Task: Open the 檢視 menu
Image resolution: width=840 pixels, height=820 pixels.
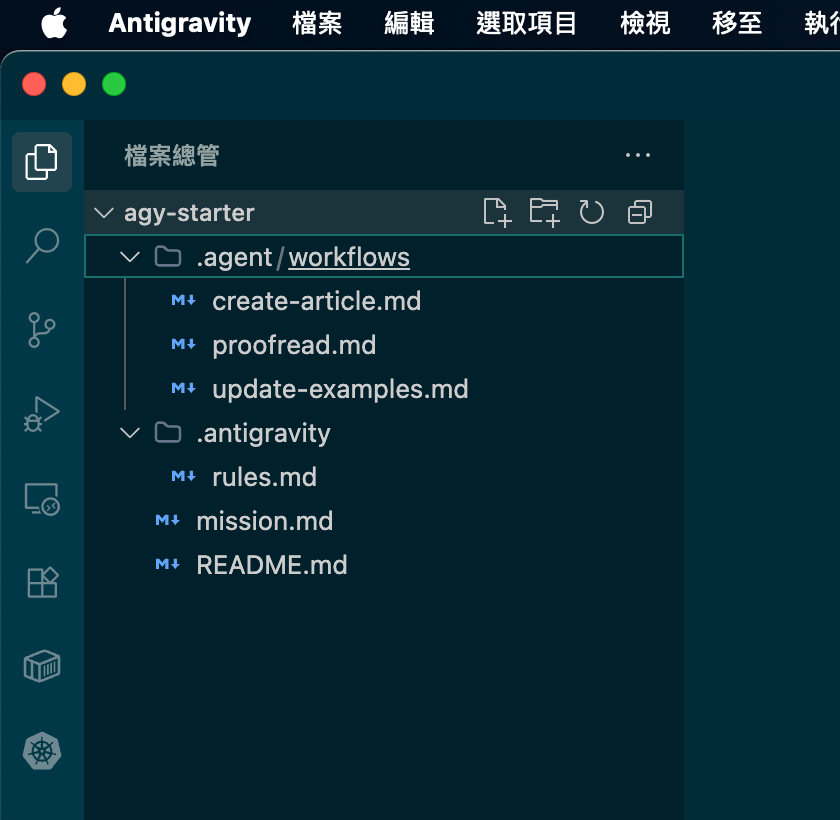Action: click(x=645, y=24)
